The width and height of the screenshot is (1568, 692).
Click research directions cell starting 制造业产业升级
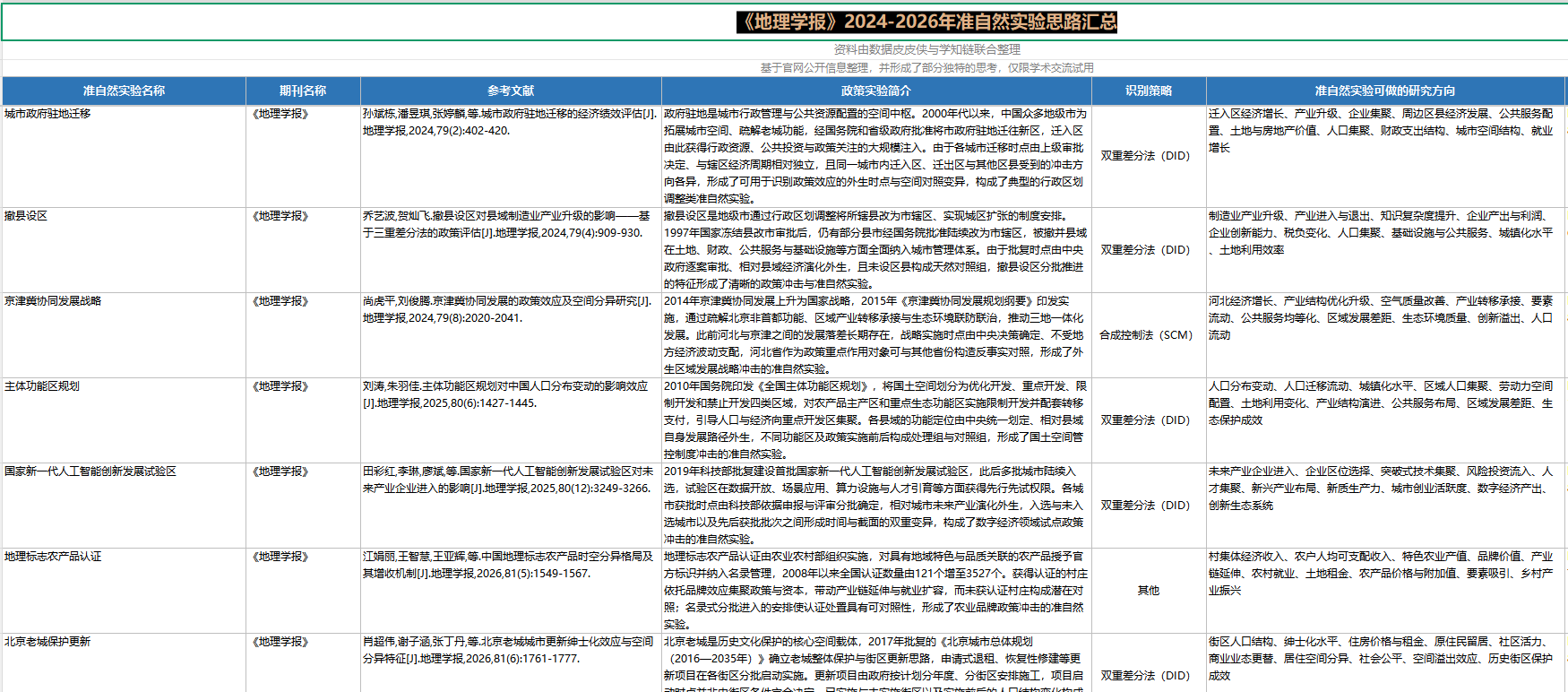pos(1385,250)
